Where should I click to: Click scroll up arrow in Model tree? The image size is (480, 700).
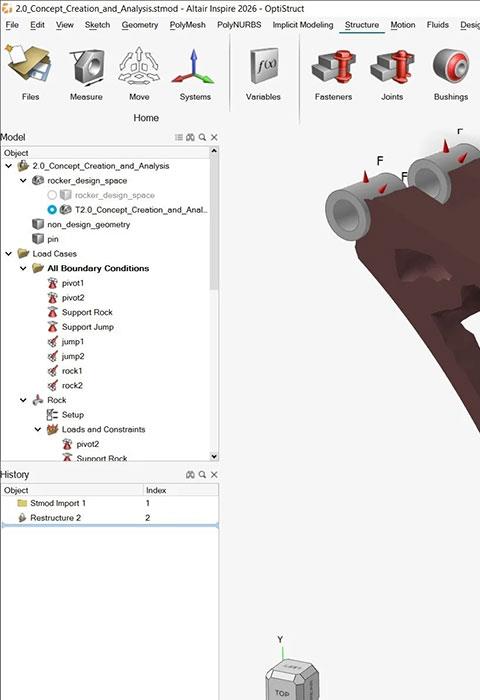[214, 151]
